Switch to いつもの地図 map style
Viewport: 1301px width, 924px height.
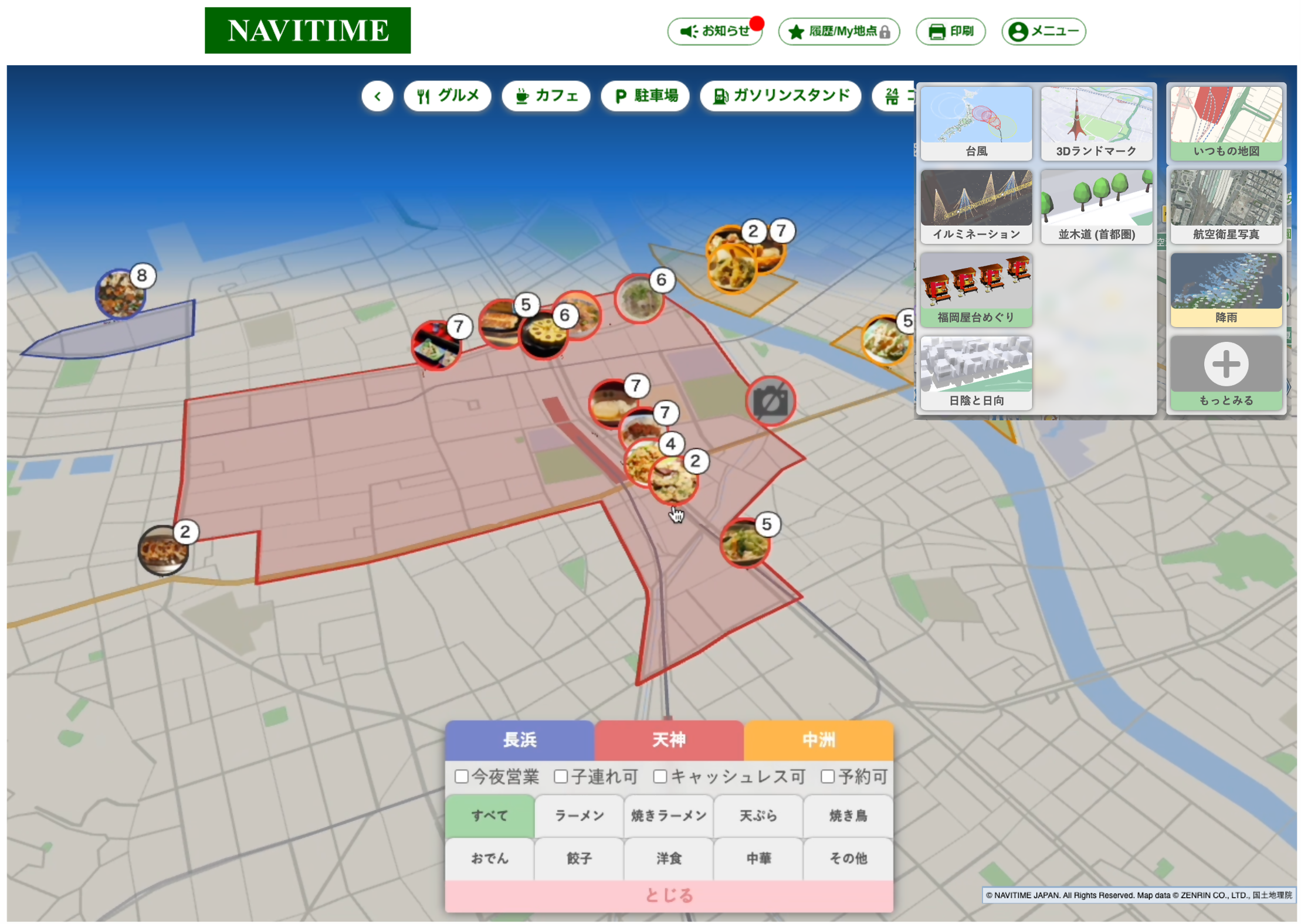(1226, 123)
